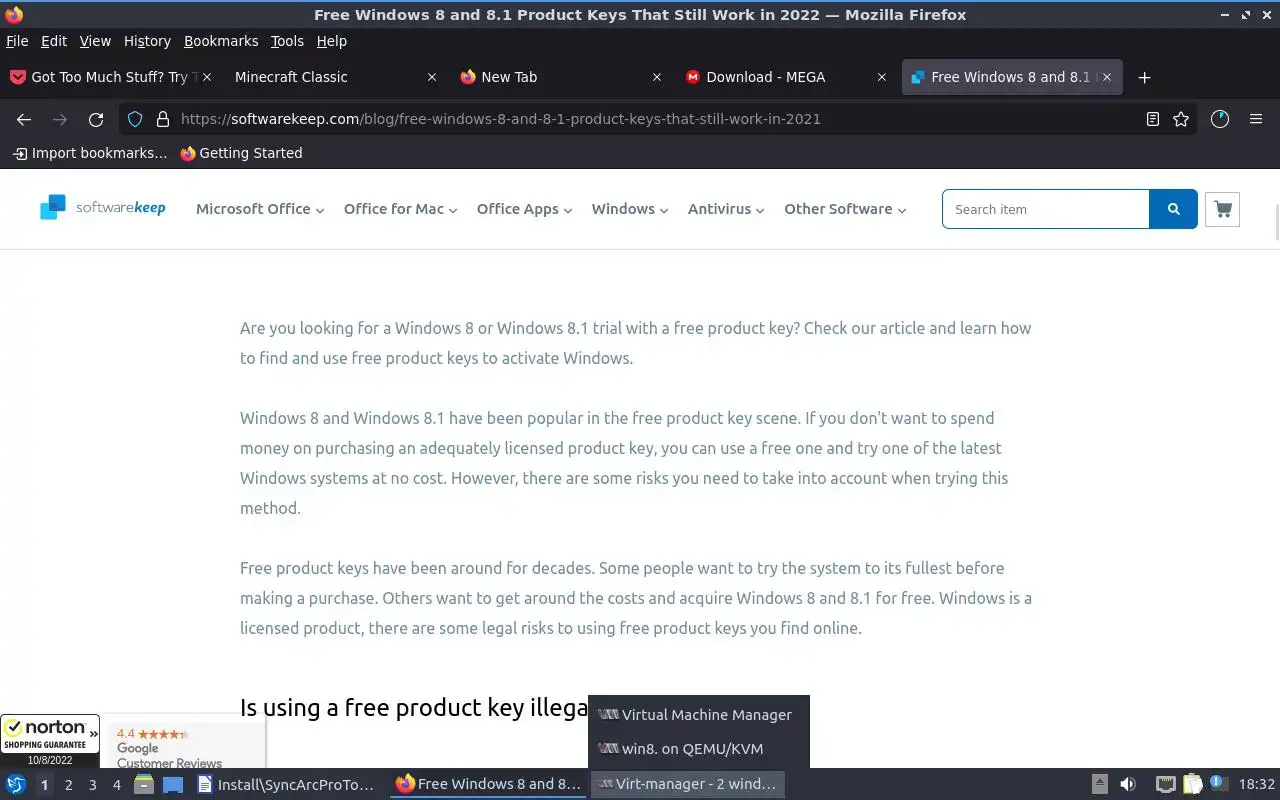Open the LXQt start menu icon
1280x800 pixels.
[x=16, y=785]
